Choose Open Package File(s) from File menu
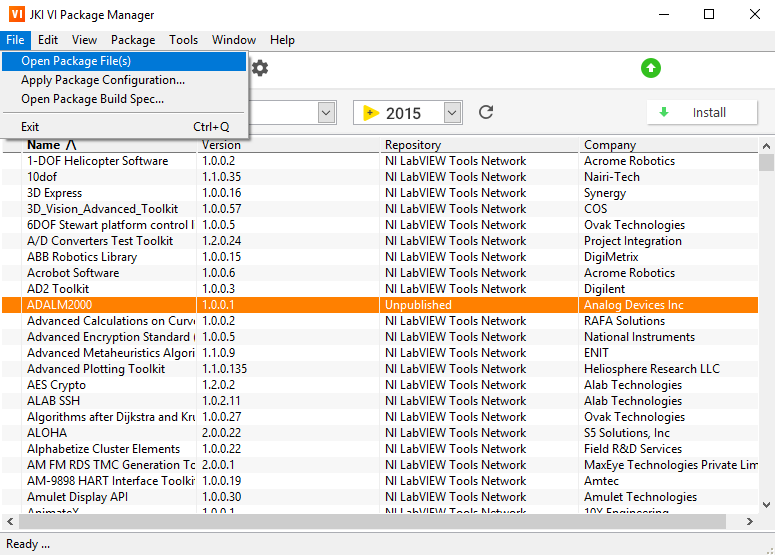This screenshot has width=775, height=555. coord(76,62)
